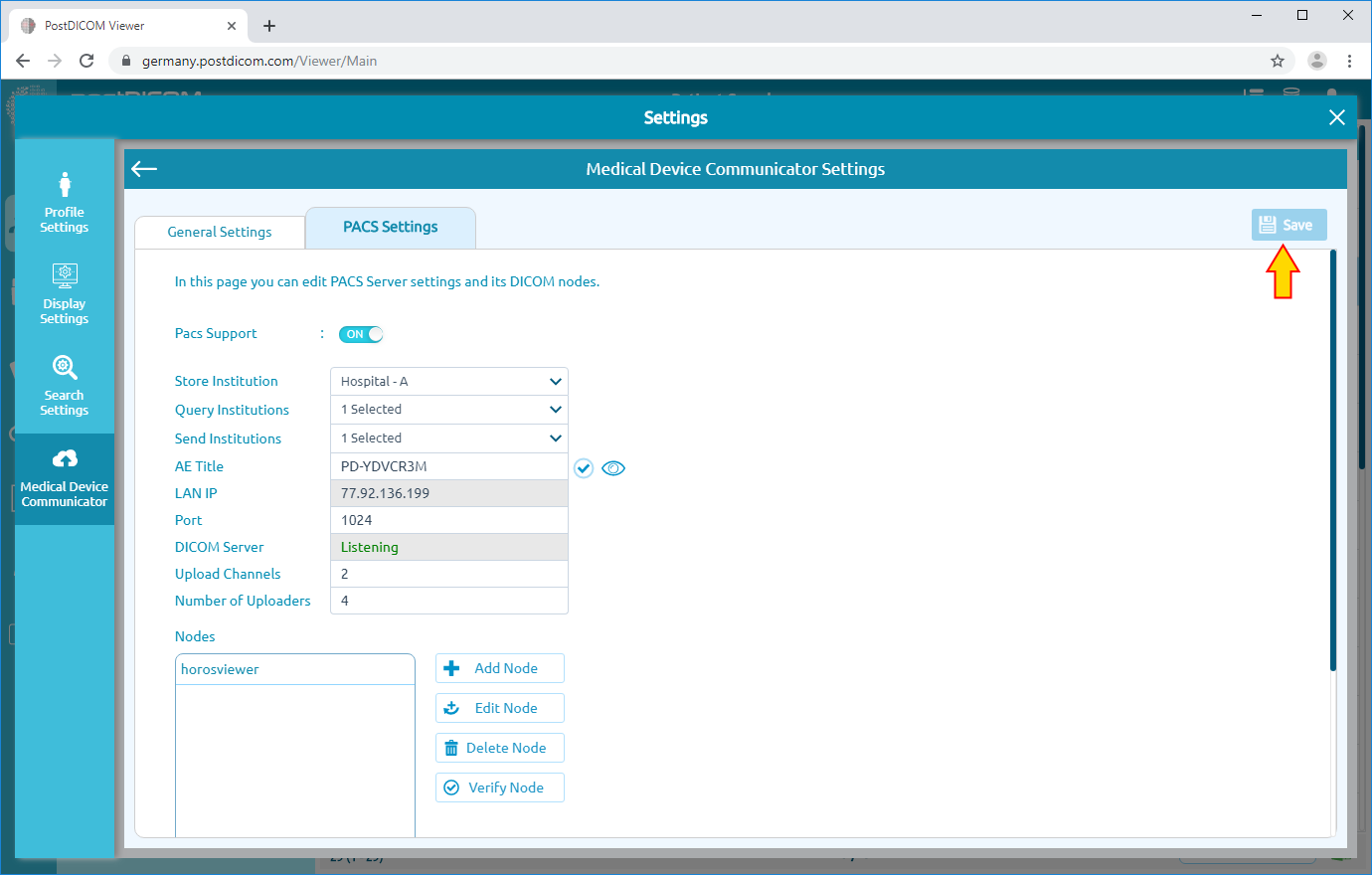Click the Save button

pos(1288,225)
